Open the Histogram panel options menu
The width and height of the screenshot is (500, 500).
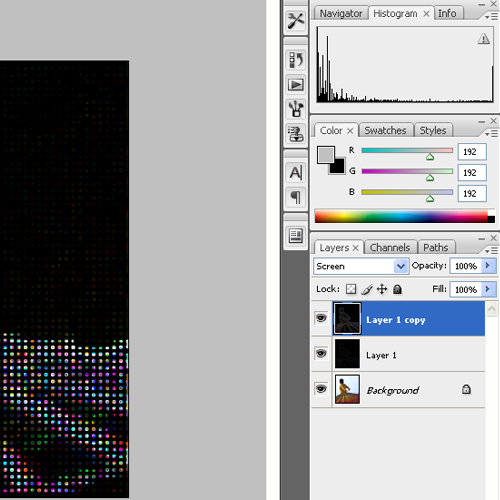click(492, 17)
